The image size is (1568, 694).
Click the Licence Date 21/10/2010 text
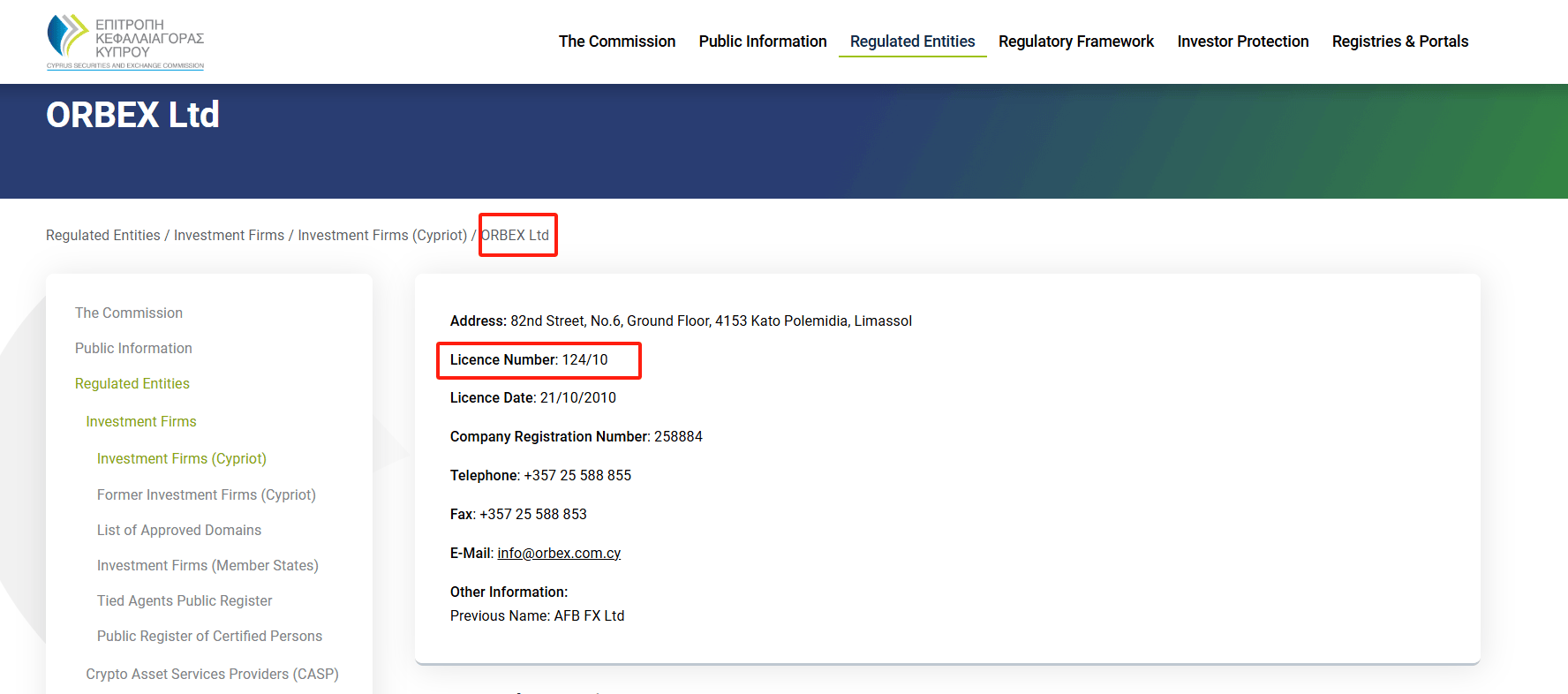coord(533,397)
